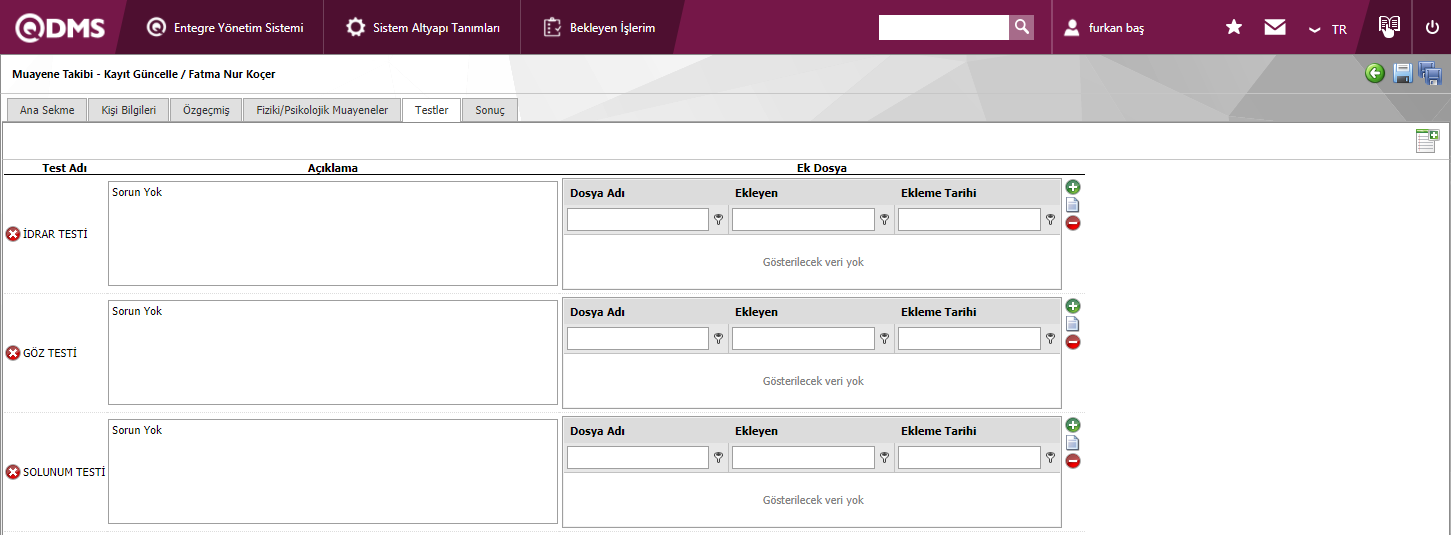Go back with green arrow icon

1375,73
